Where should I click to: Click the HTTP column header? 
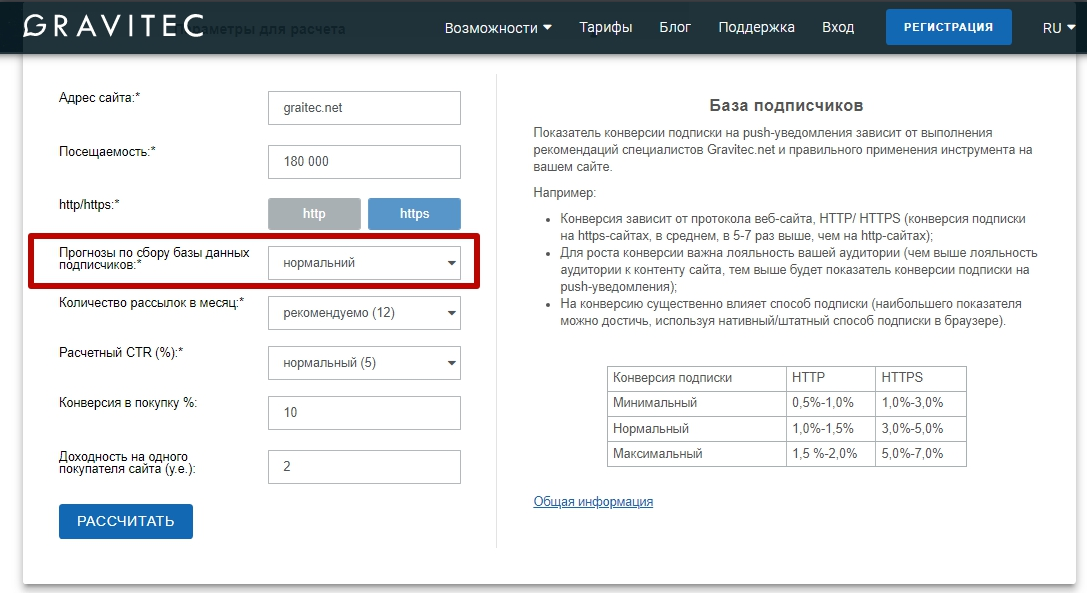point(831,378)
